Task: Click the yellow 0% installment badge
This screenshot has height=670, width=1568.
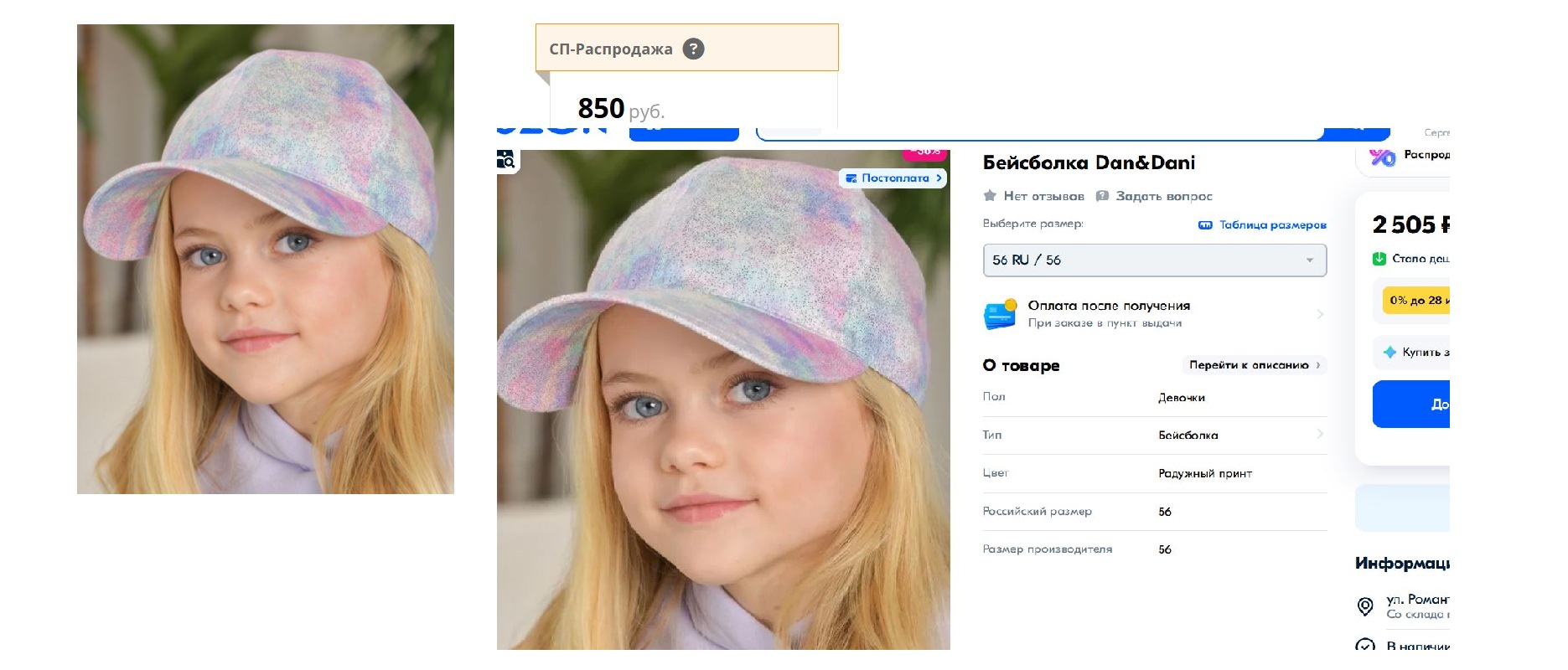Action: coord(1416,300)
